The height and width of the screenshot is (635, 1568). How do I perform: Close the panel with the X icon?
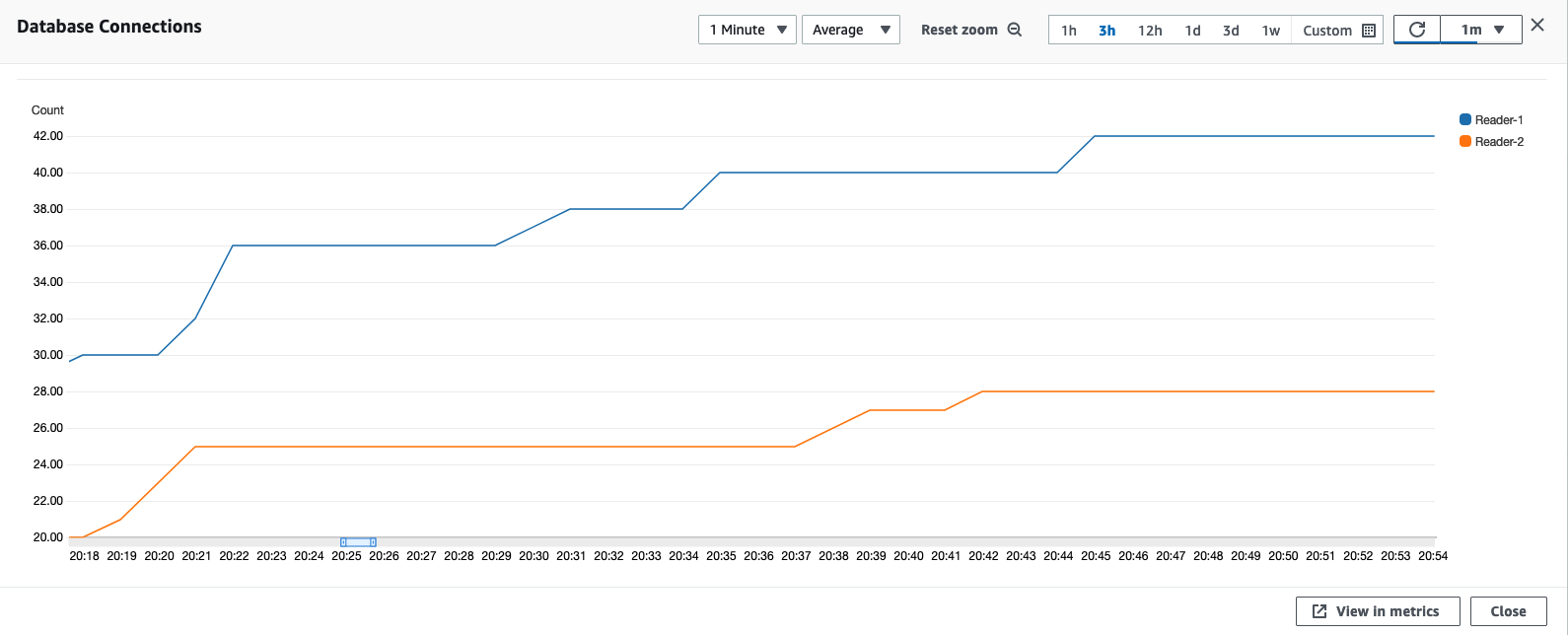click(1537, 26)
